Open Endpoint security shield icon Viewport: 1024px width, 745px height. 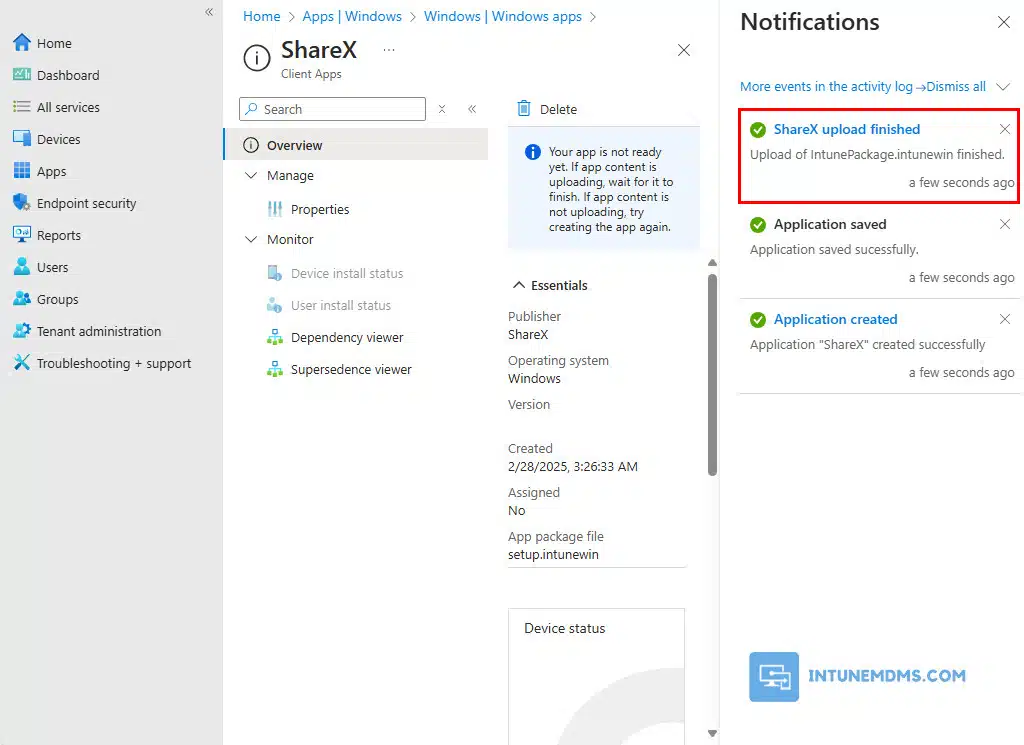[22, 203]
